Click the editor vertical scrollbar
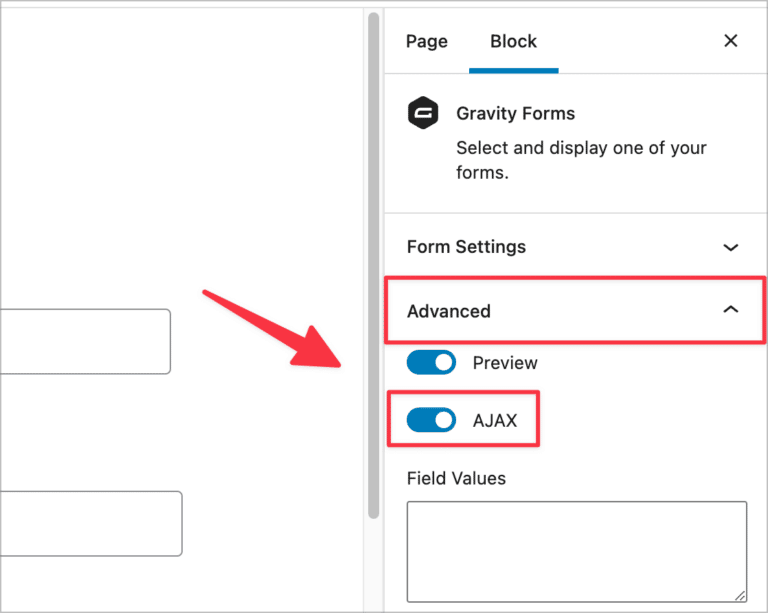This screenshot has height=613, width=768. pyautogui.click(x=373, y=265)
